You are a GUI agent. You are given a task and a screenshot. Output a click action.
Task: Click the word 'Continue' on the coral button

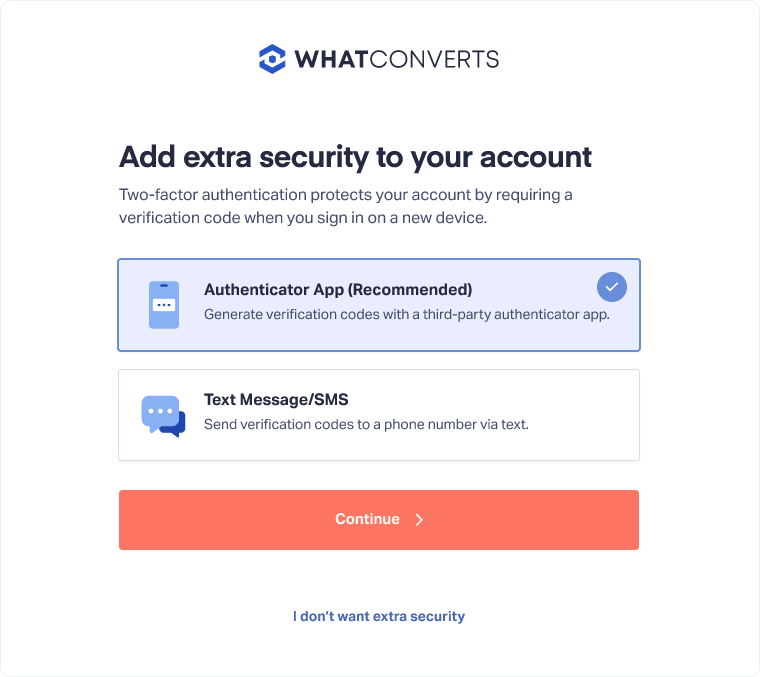[367, 519]
